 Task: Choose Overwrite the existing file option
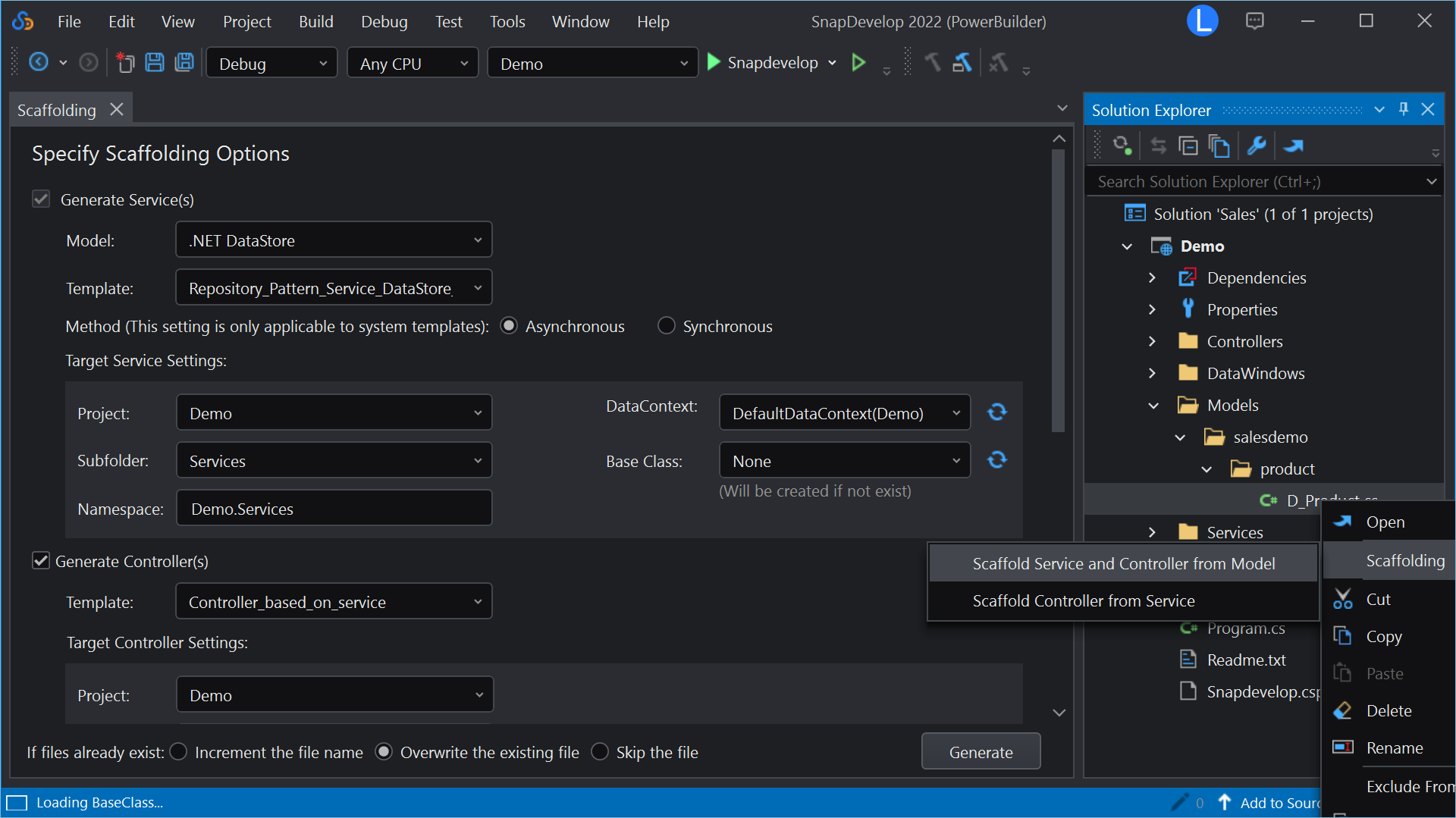tap(384, 751)
